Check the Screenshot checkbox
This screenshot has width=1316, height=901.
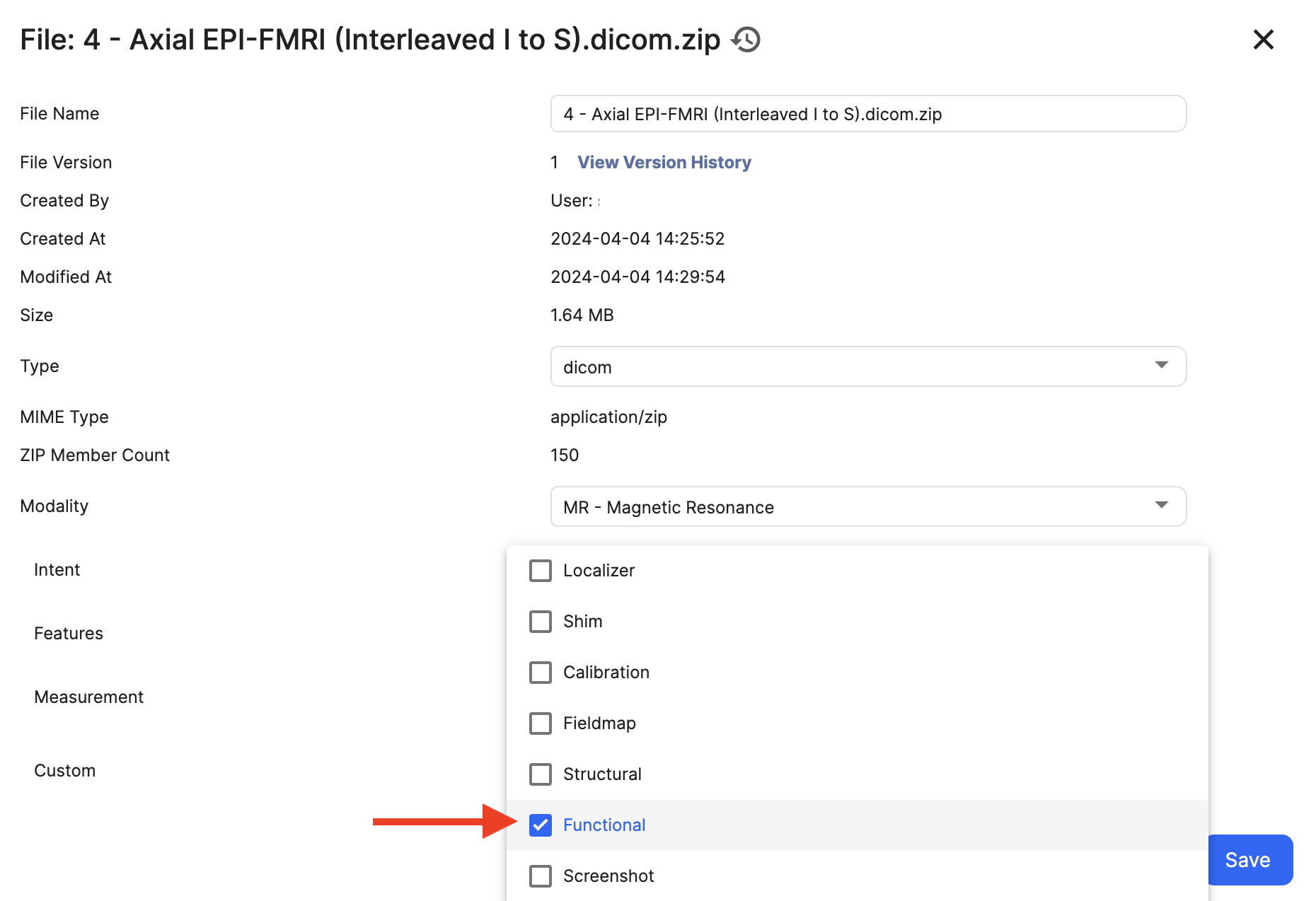click(541, 876)
